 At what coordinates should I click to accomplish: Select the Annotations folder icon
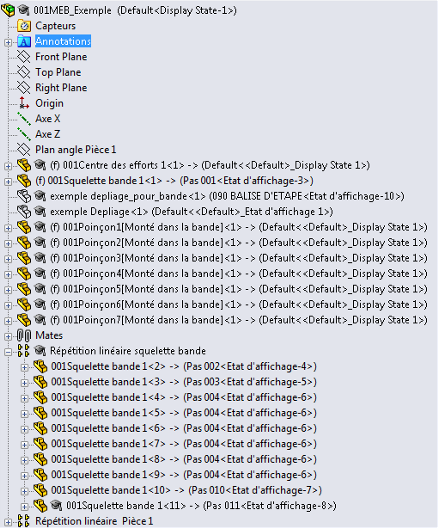(24, 41)
